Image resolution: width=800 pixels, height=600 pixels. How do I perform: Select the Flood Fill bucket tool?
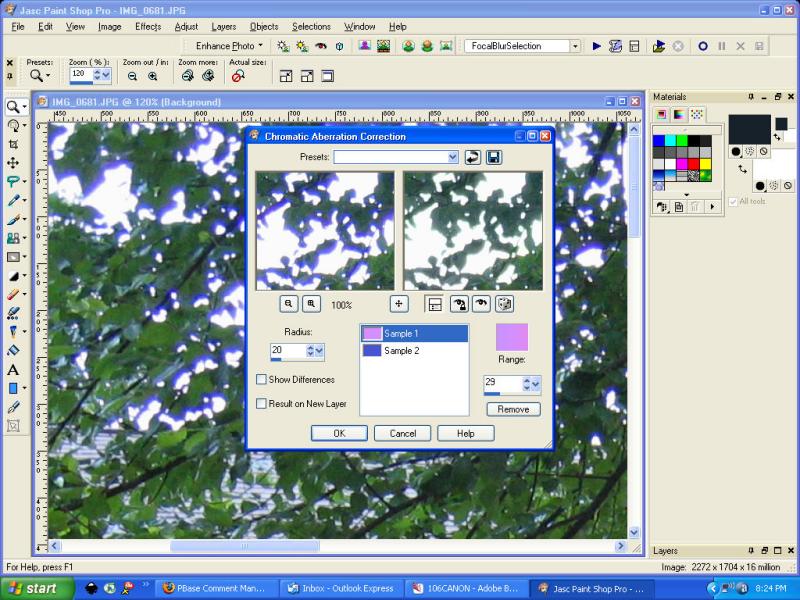click(x=13, y=351)
